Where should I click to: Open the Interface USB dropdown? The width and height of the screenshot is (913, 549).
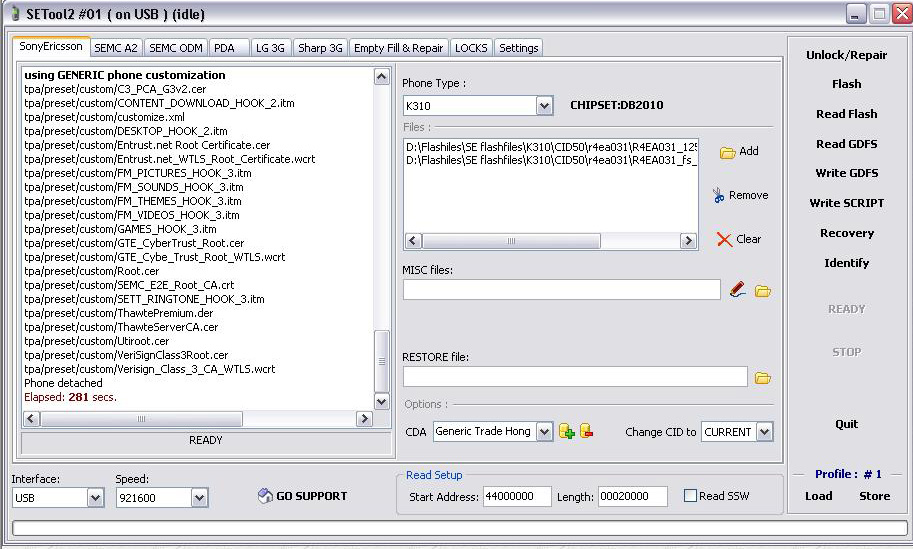[x=95, y=498]
